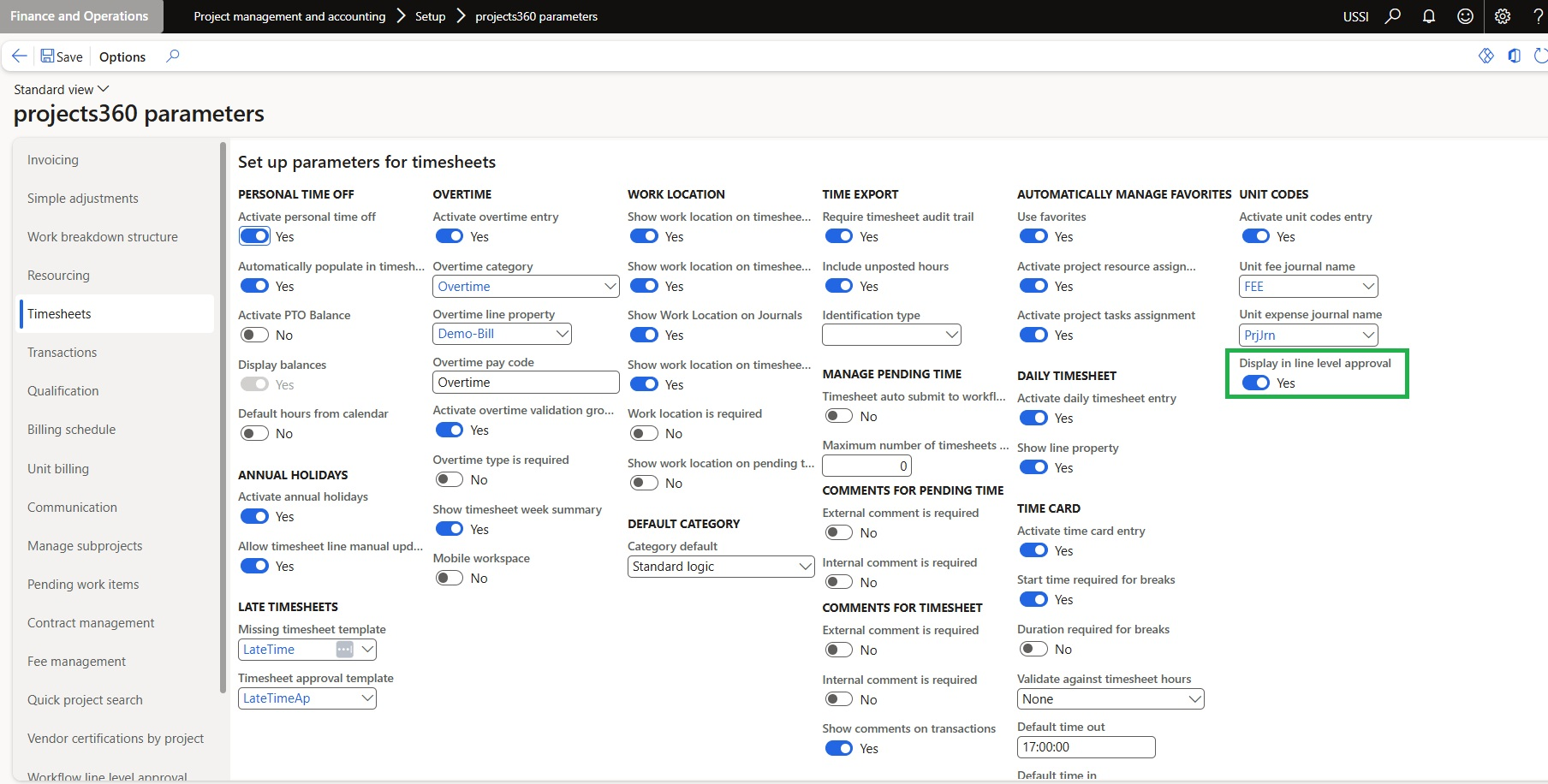Enable Mobile workspace toggle
Screen dimensions: 1548x784
pos(450,579)
